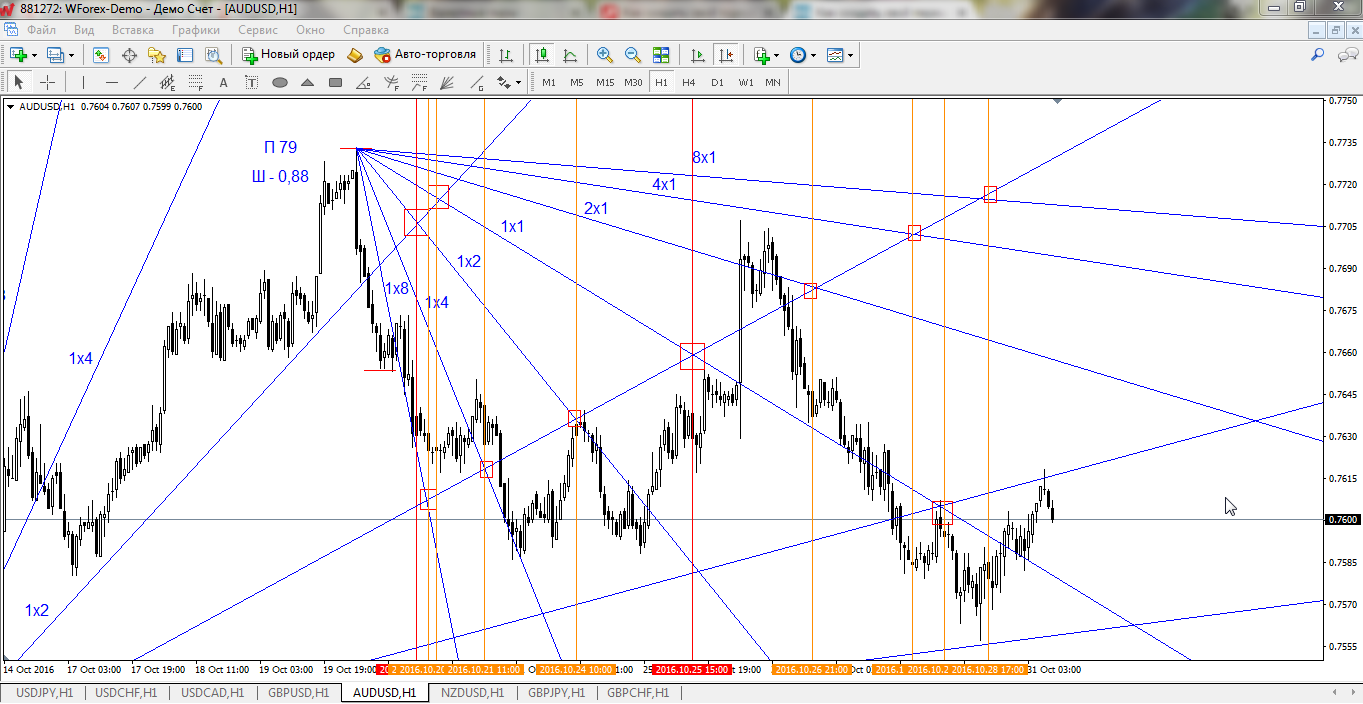Expand the Periods clock dropdown

click(x=813, y=55)
